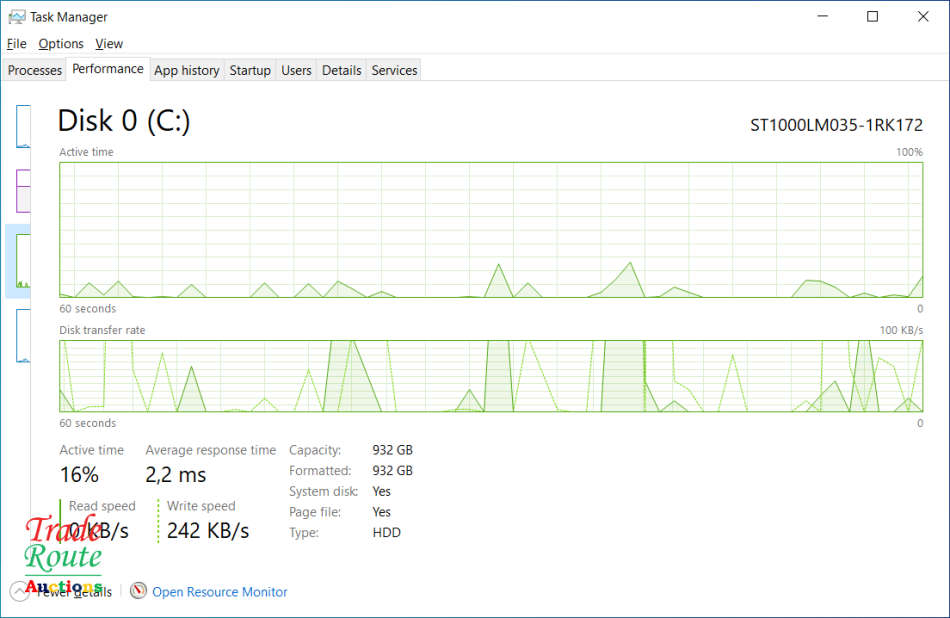Collapse to Fewer details view
The width and height of the screenshot is (950, 618).
point(70,592)
